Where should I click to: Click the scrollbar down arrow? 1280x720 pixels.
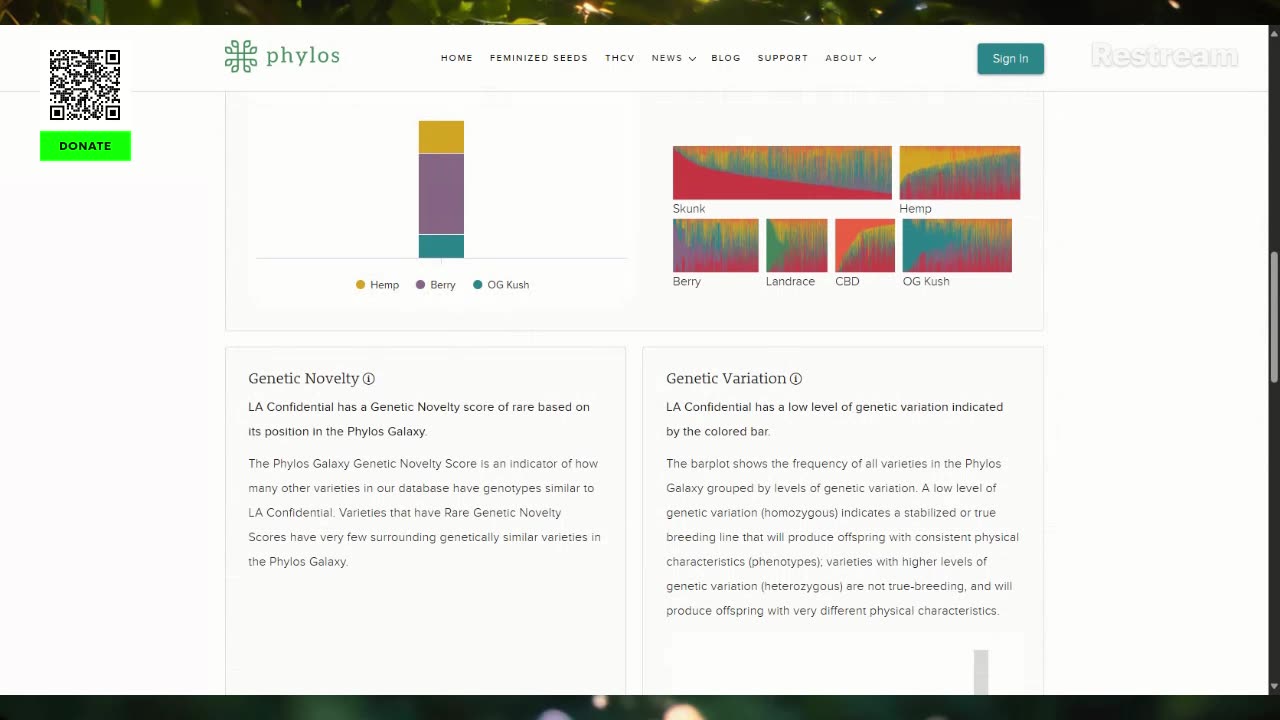coord(1274,687)
